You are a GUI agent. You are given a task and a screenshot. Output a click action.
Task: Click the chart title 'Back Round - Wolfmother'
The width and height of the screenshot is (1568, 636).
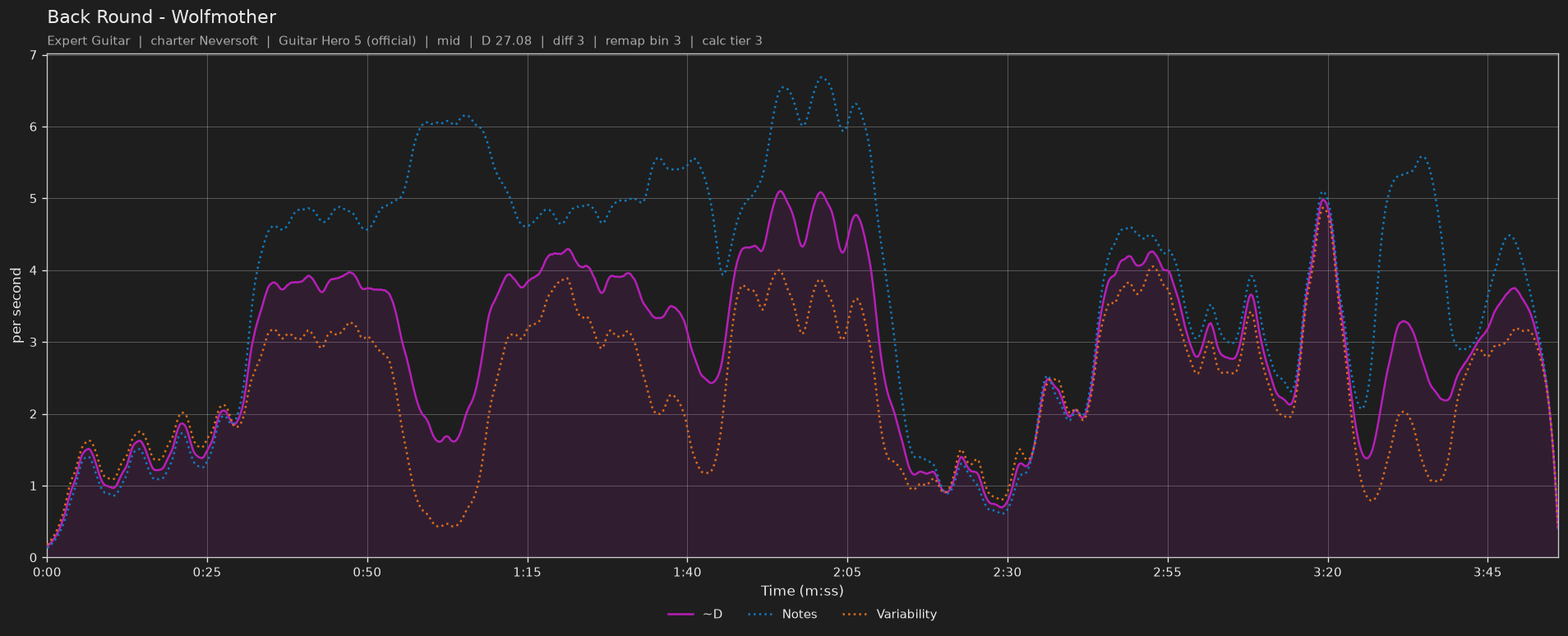[161, 16]
